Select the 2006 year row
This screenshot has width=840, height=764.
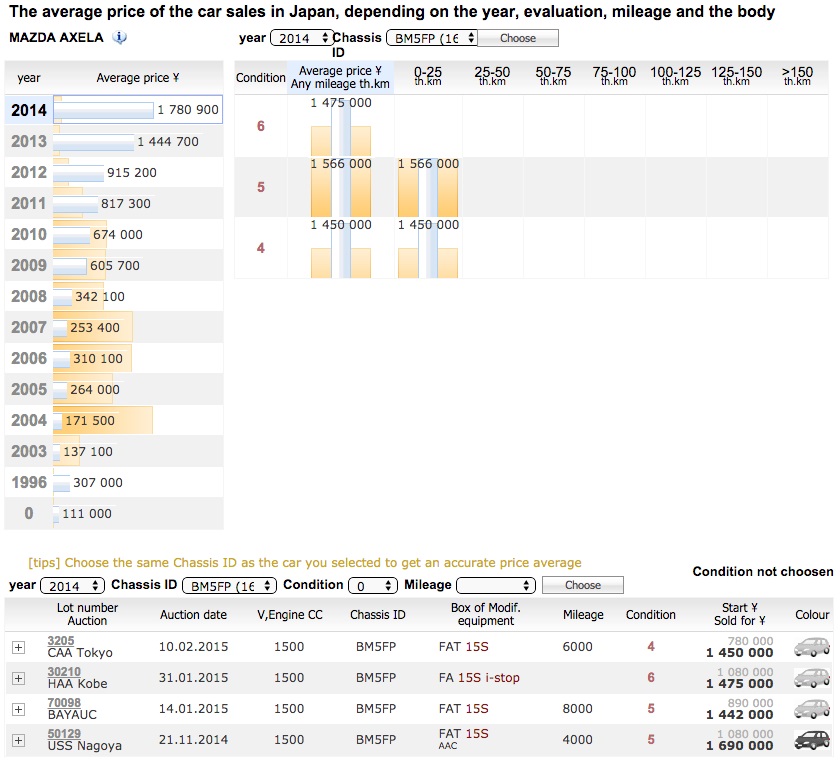tap(114, 359)
